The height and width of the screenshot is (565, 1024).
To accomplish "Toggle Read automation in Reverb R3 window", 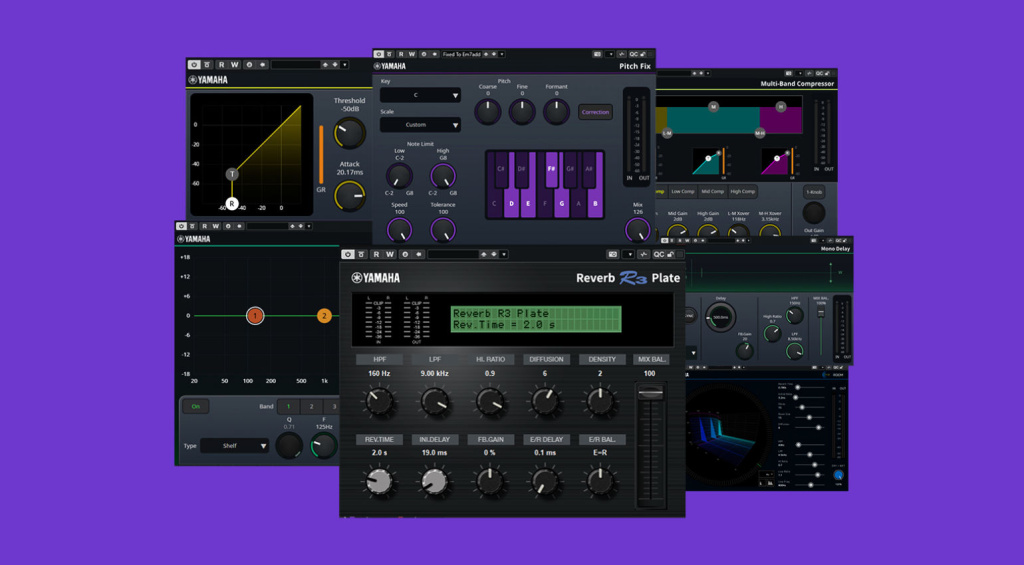I will (x=376, y=254).
